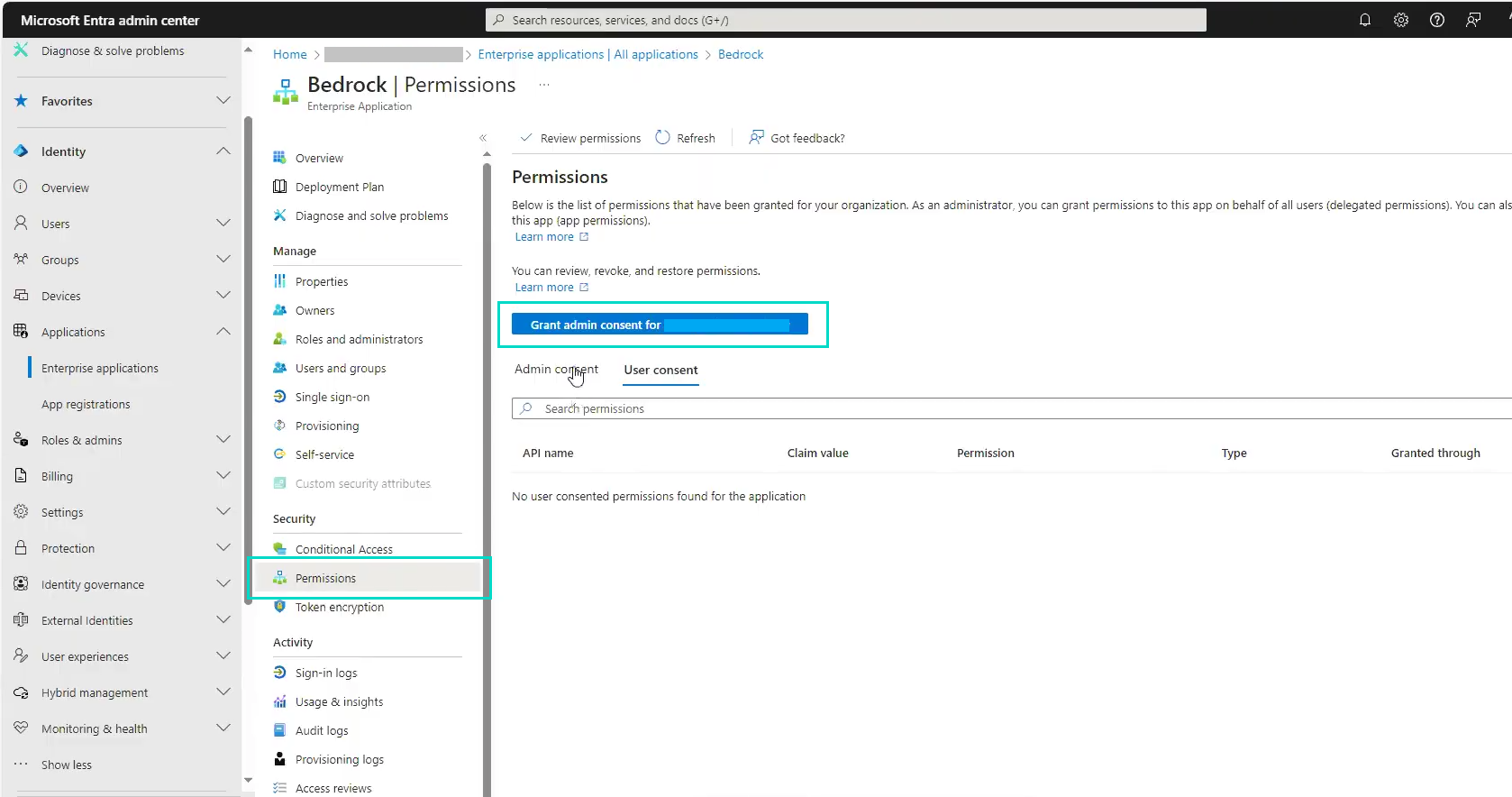
Task: Click the feedback person icon in header
Action: [1472, 20]
